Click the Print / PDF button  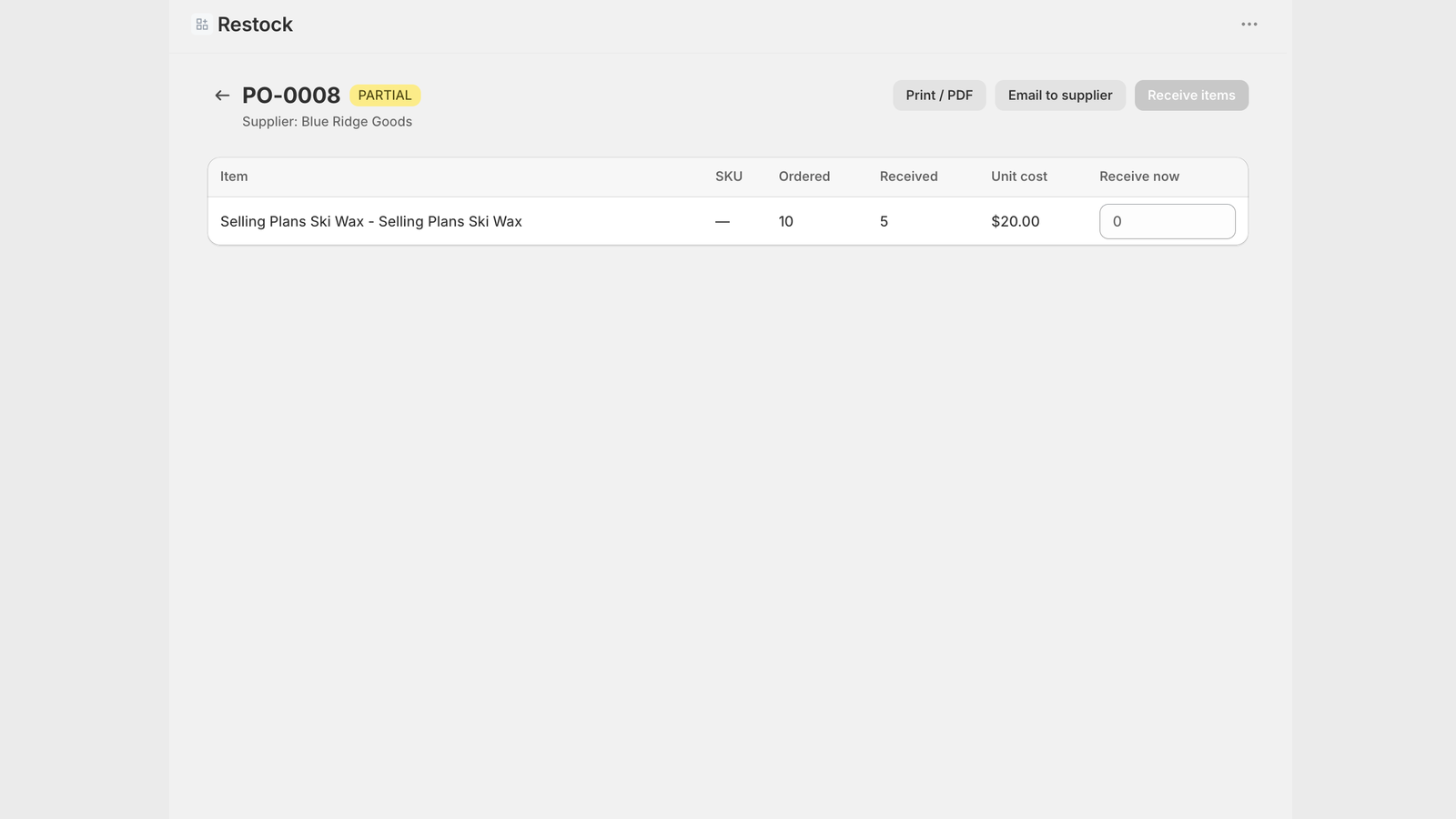pyautogui.click(x=939, y=96)
